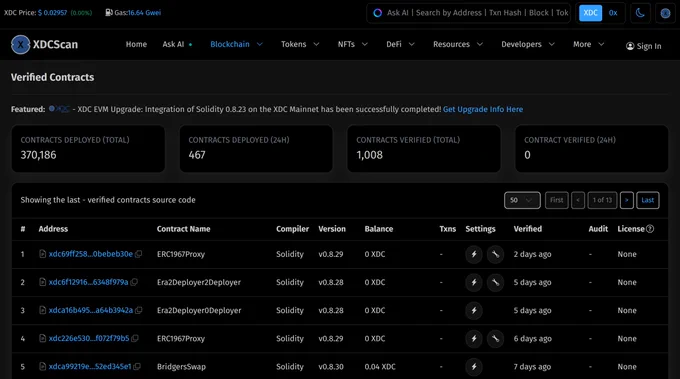
Task: Click contract file icon in row 3
Action: click(x=42, y=310)
